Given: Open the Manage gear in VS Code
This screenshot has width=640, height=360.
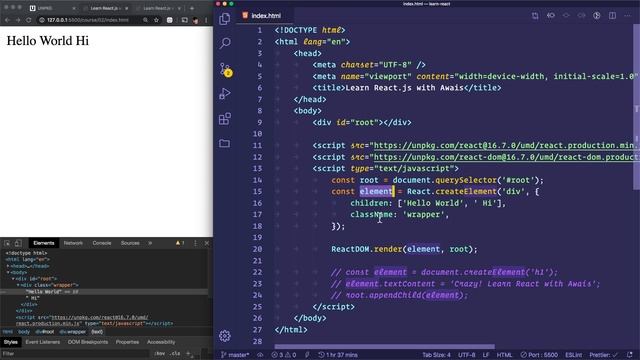Looking at the screenshot, I should [224, 336].
